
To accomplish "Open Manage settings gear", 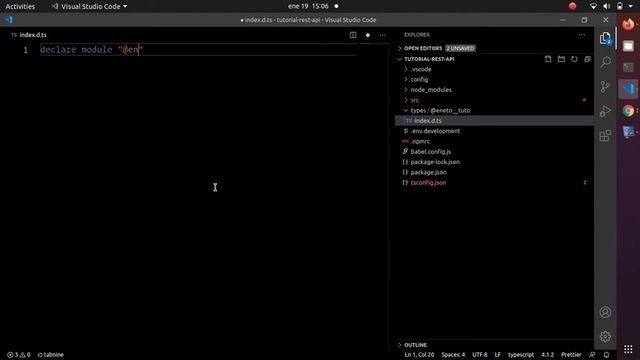I will pyautogui.click(x=605, y=336).
